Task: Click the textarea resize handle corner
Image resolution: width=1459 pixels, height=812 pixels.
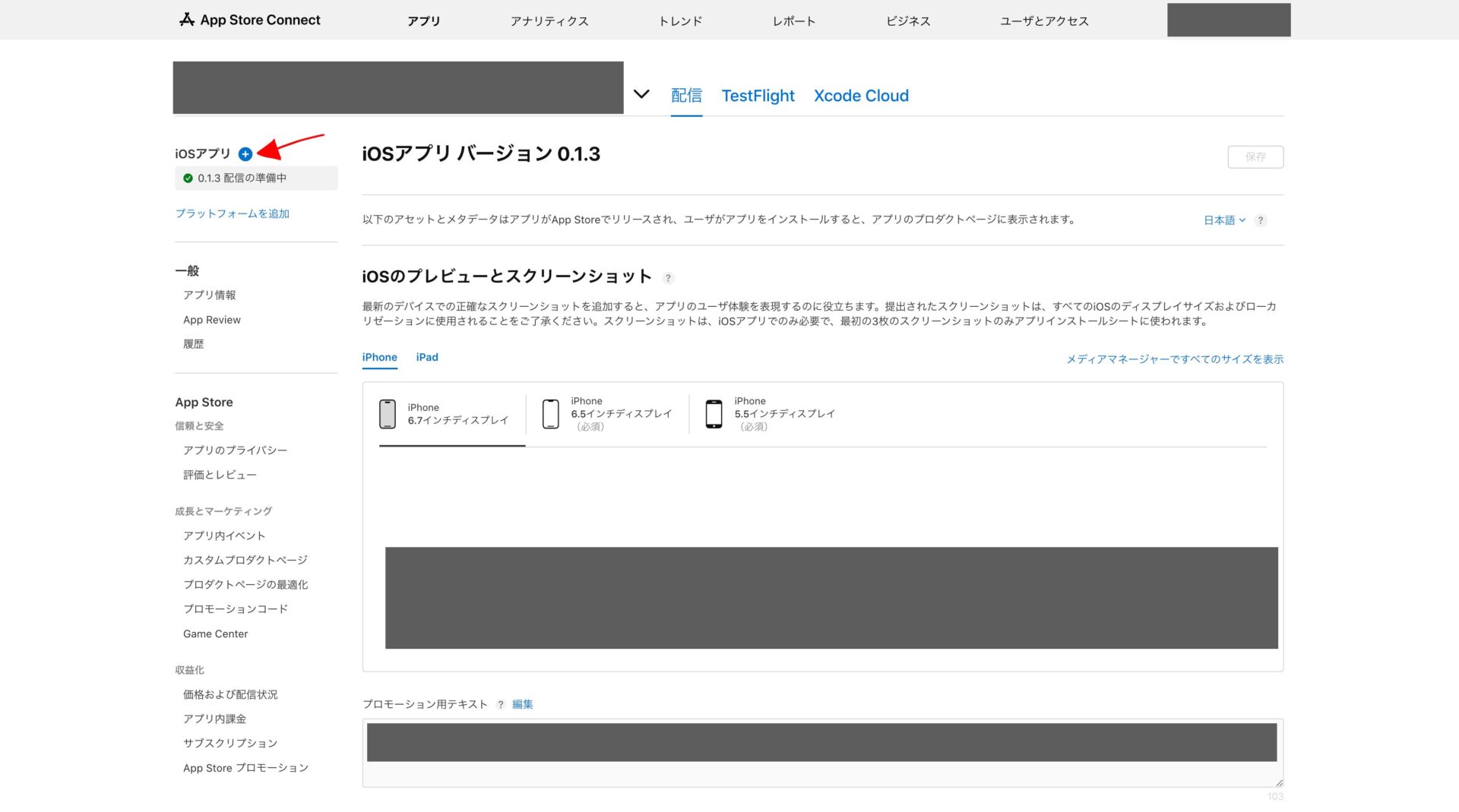Action: click(x=1279, y=782)
